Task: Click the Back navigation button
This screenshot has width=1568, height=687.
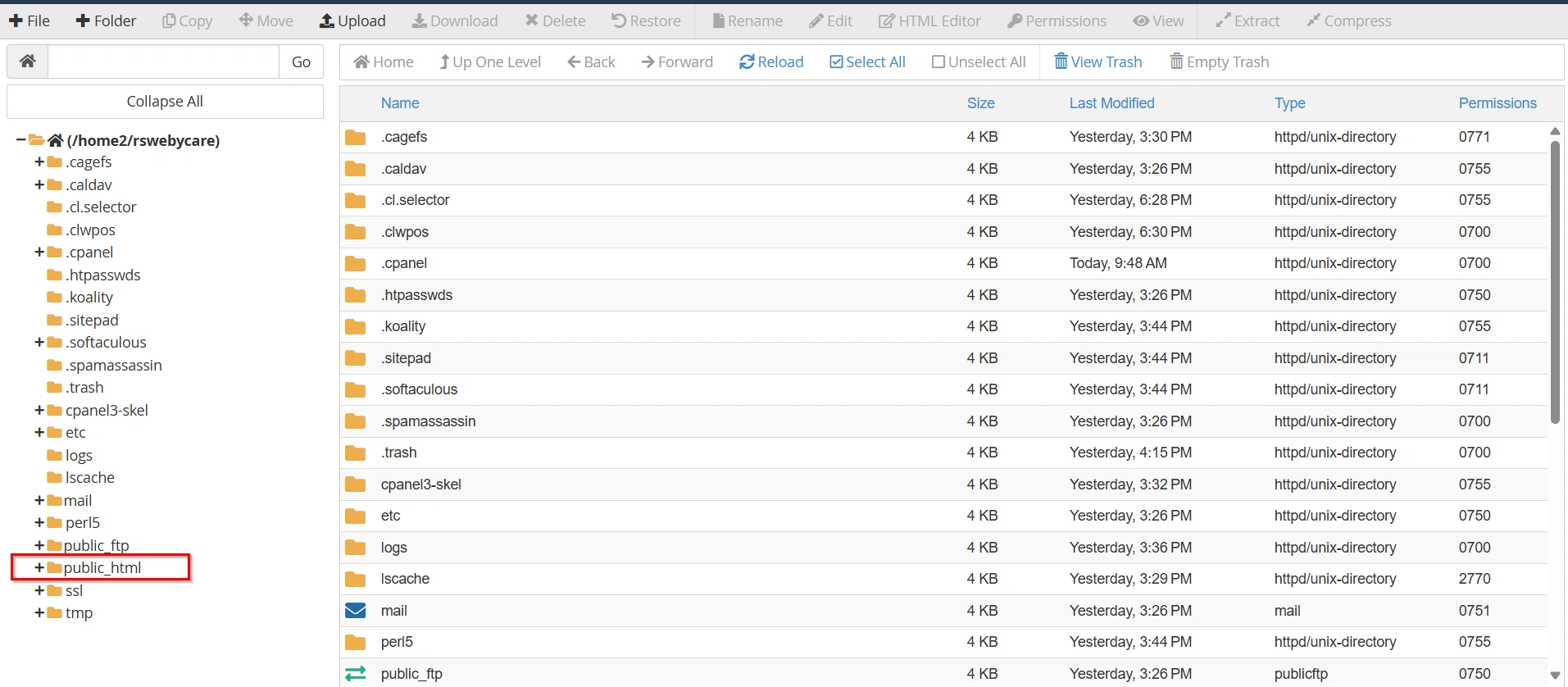Action: 591,61
